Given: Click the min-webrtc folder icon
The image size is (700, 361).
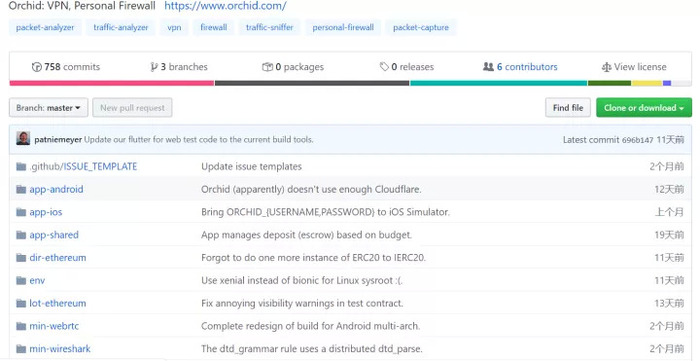Looking at the screenshot, I should point(21,326).
